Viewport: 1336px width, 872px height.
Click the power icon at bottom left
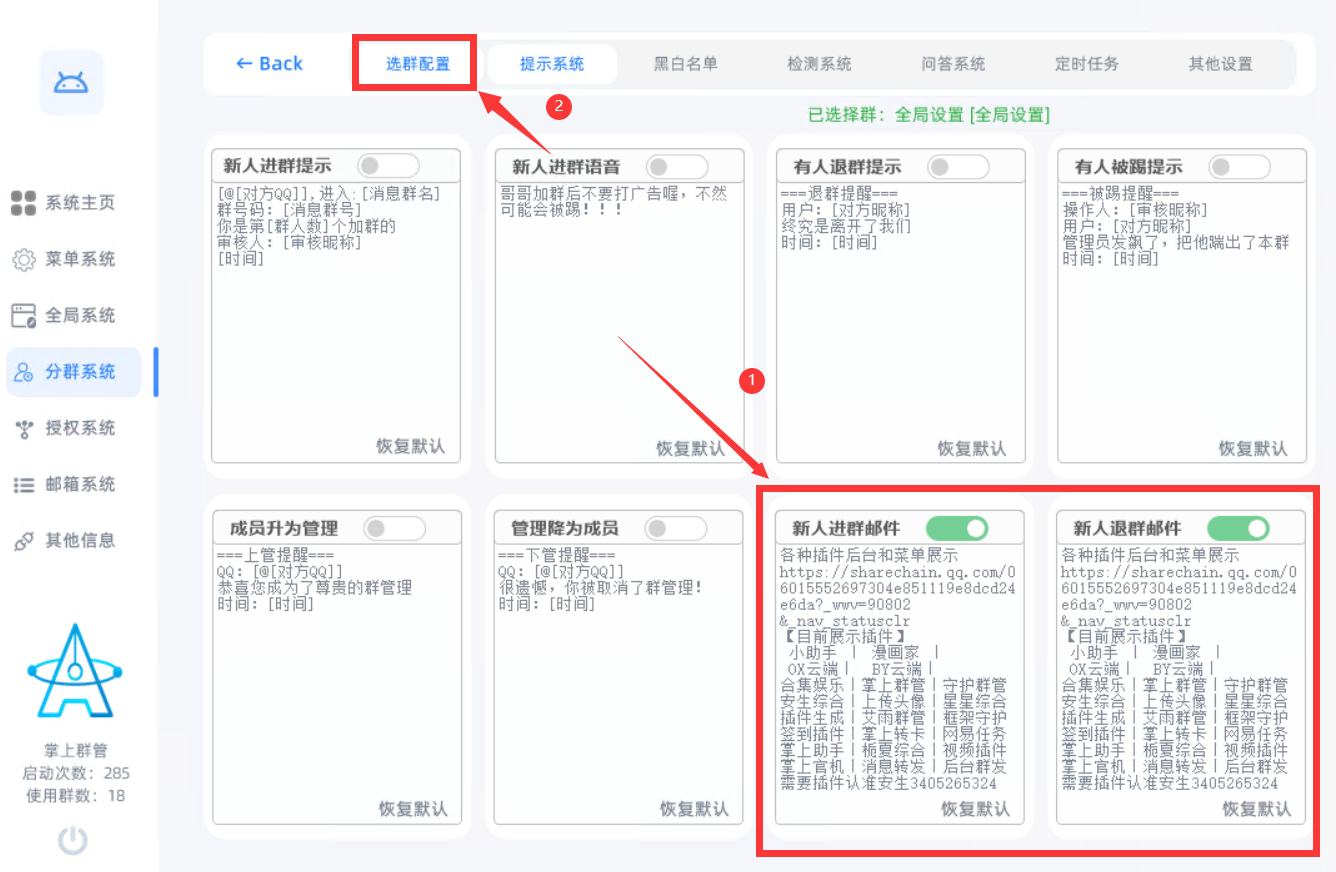pyautogui.click(x=72, y=840)
